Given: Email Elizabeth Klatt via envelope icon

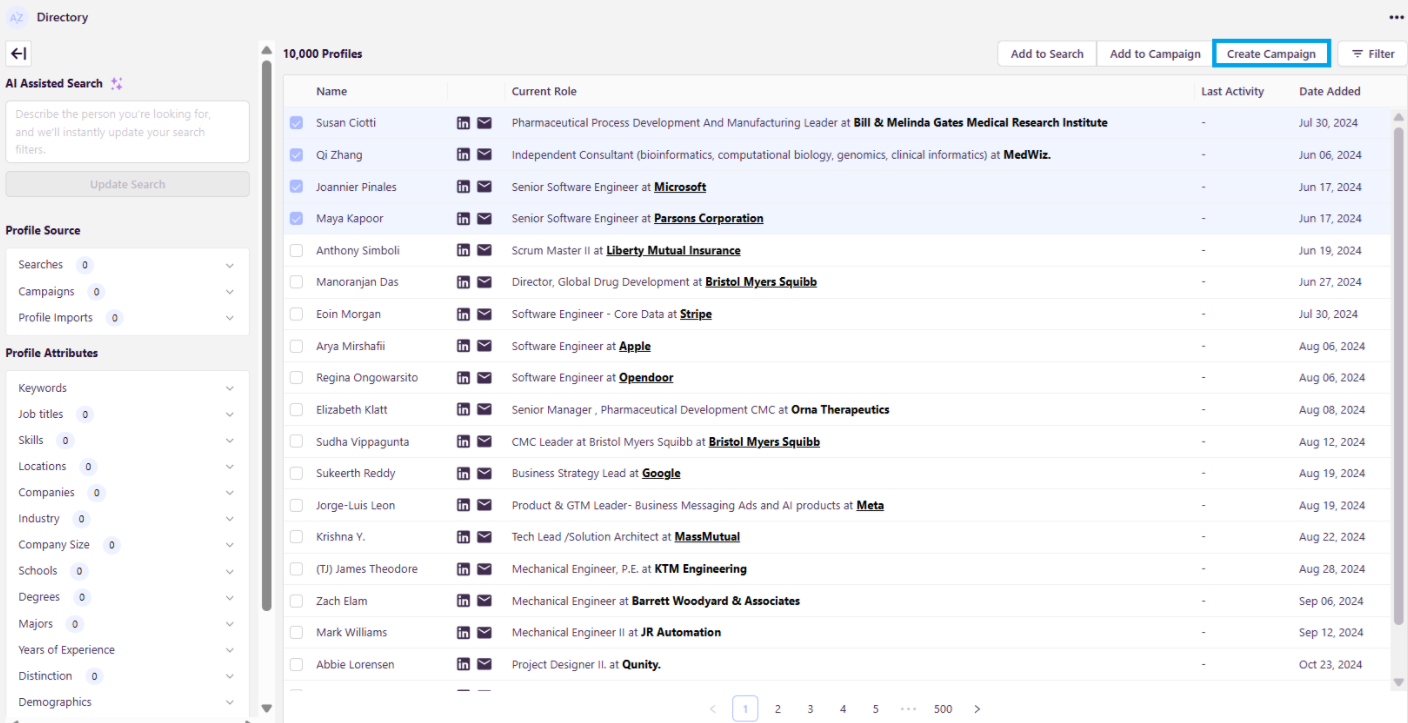Looking at the screenshot, I should pyautogui.click(x=484, y=410).
